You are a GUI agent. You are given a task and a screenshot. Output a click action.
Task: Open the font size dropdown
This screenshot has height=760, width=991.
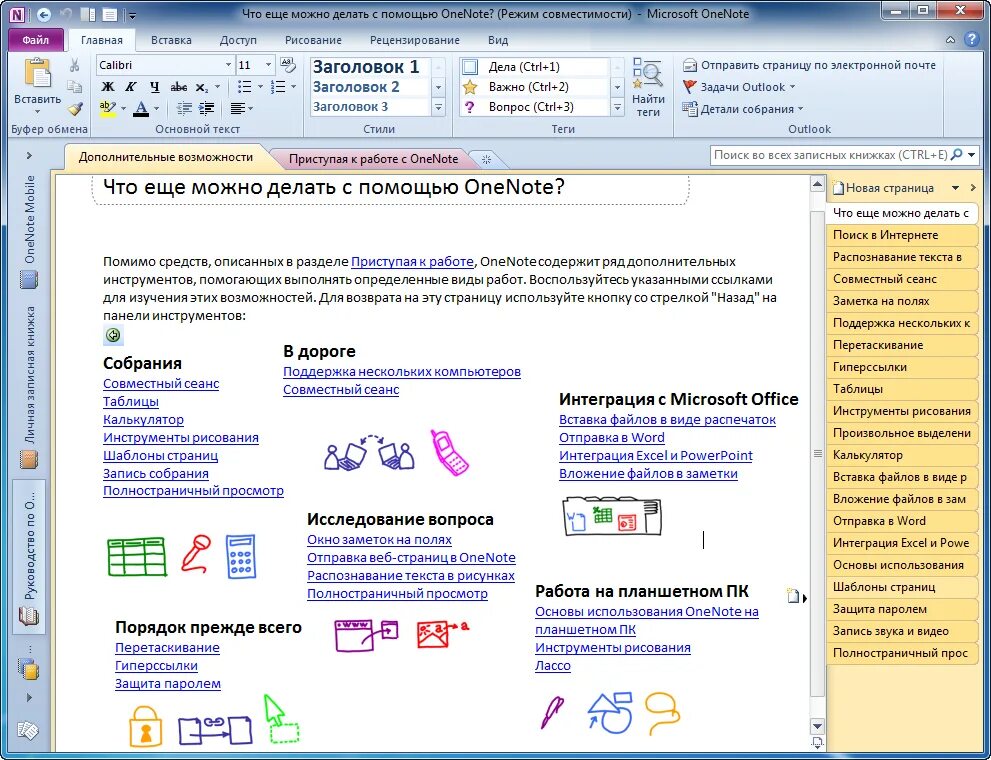tap(268, 66)
